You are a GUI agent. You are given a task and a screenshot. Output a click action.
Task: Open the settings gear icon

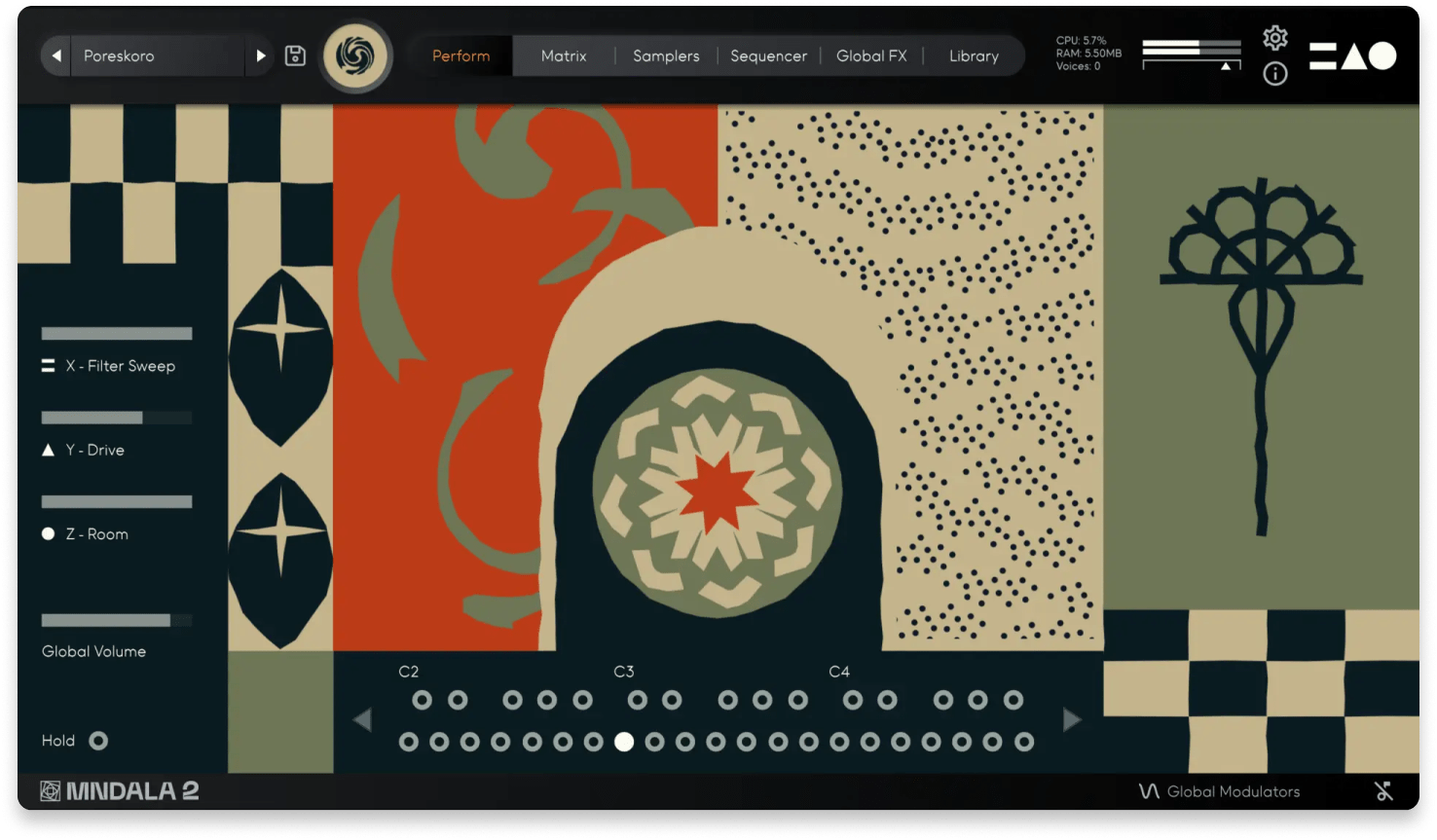point(1274,38)
